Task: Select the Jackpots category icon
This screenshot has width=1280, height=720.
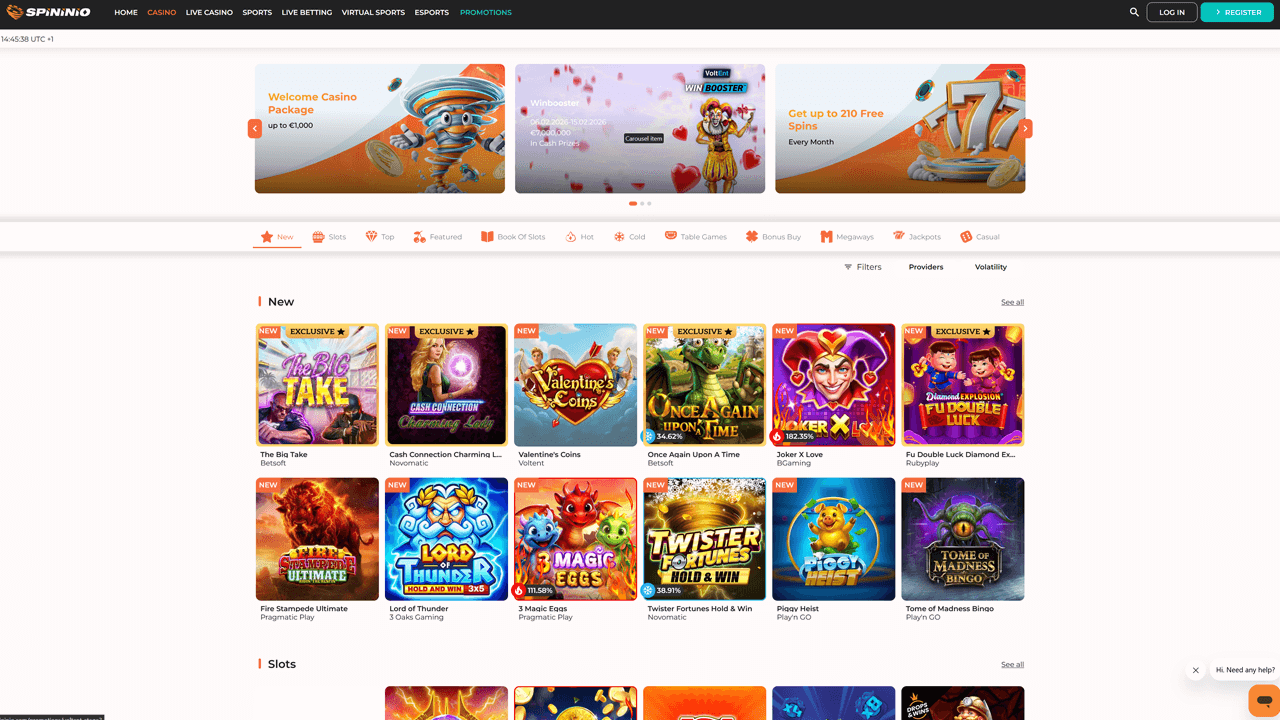Action: 899,236
